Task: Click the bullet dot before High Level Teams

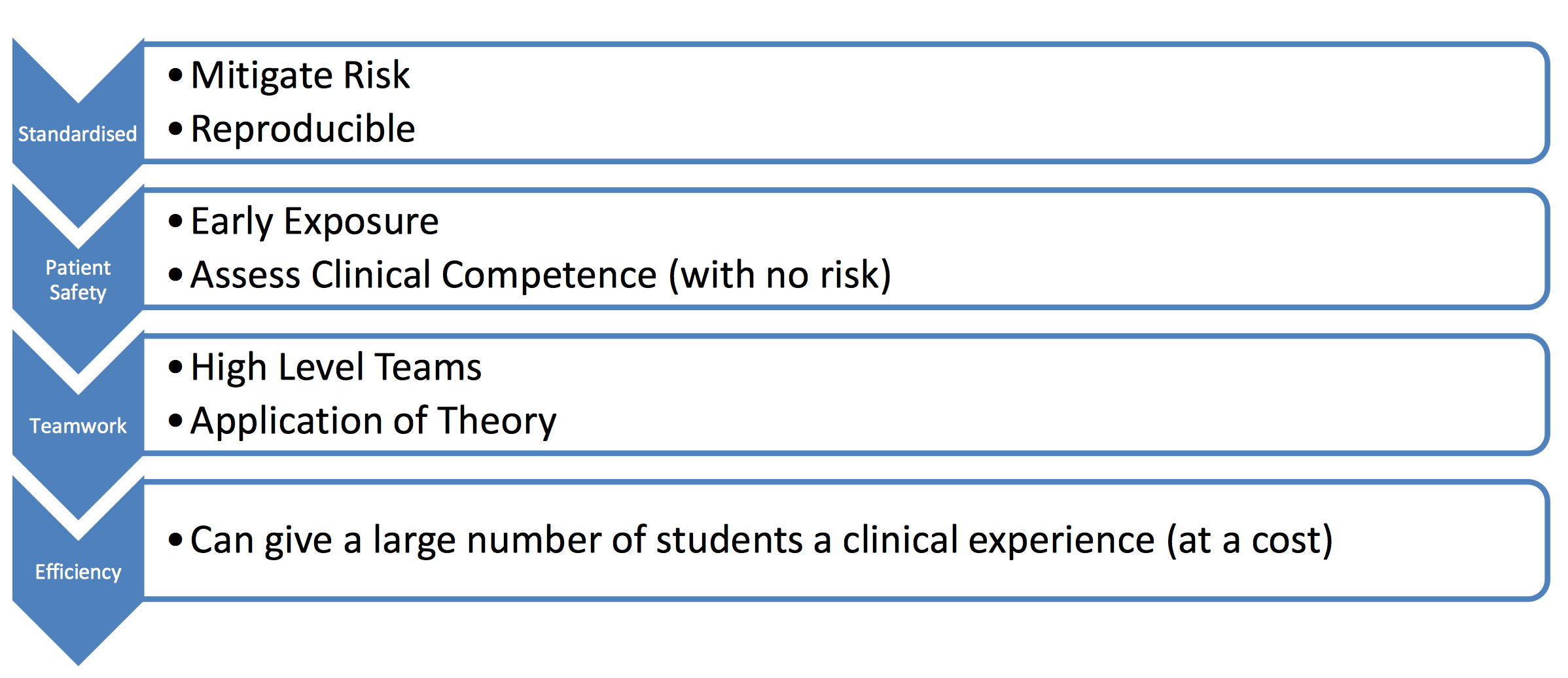Action: [x=175, y=367]
